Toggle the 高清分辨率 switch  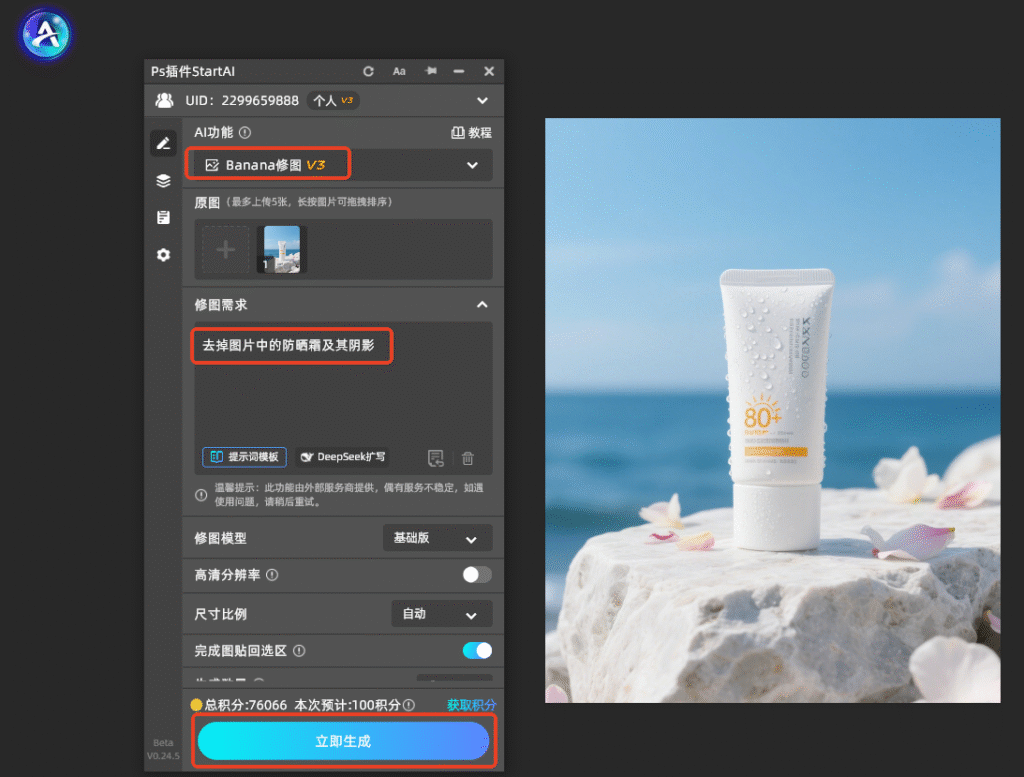tap(477, 575)
